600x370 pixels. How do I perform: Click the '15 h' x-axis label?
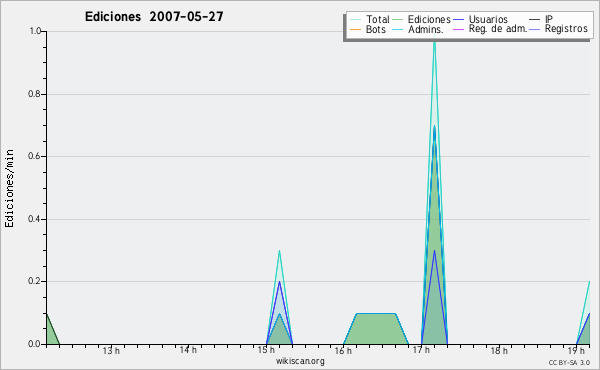[266, 350]
